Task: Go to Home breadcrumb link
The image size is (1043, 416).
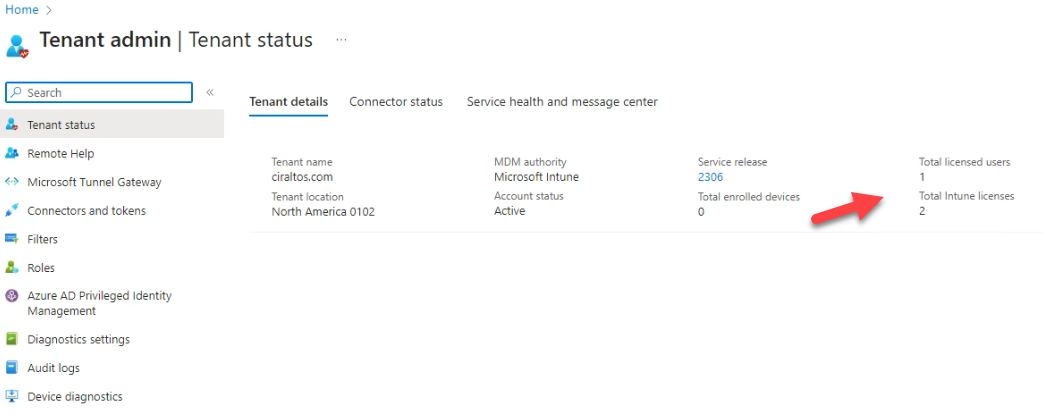Action: click(x=22, y=10)
